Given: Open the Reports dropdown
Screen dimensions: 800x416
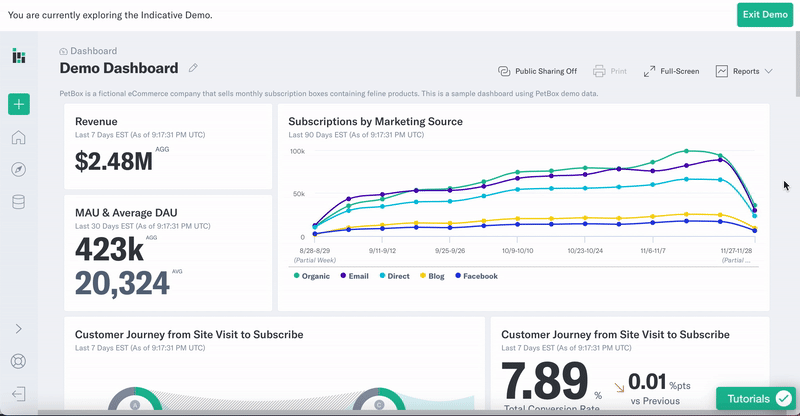Looking at the screenshot, I should pos(744,71).
